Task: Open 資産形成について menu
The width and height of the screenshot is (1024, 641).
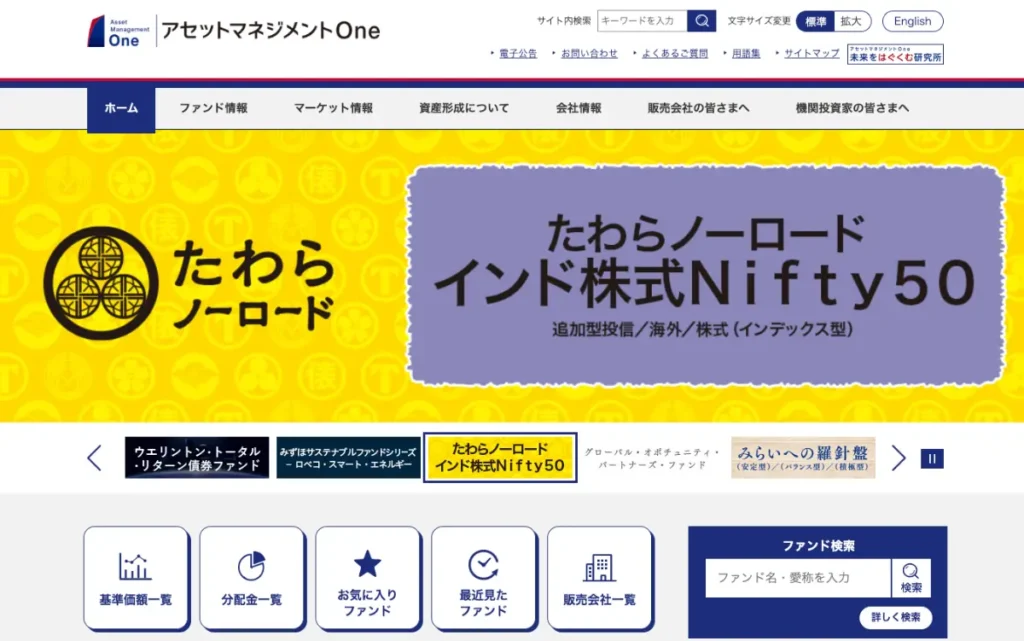Action: coord(464,108)
